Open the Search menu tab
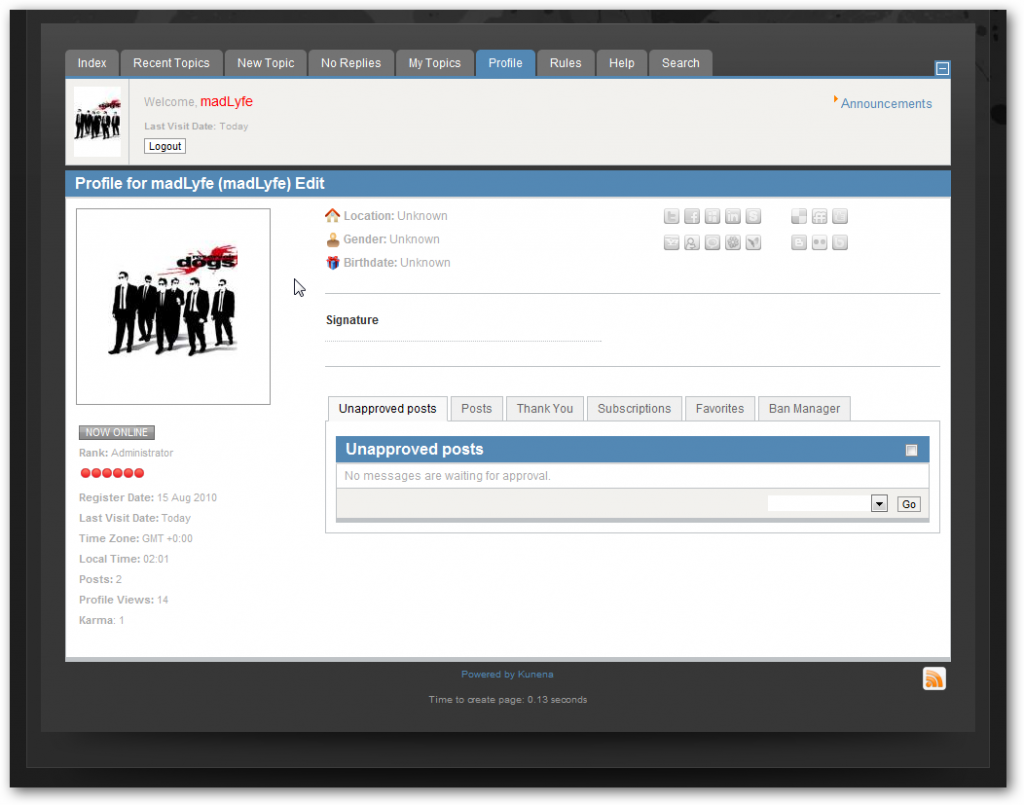Viewport: 1024px width, 805px height. 680,63
